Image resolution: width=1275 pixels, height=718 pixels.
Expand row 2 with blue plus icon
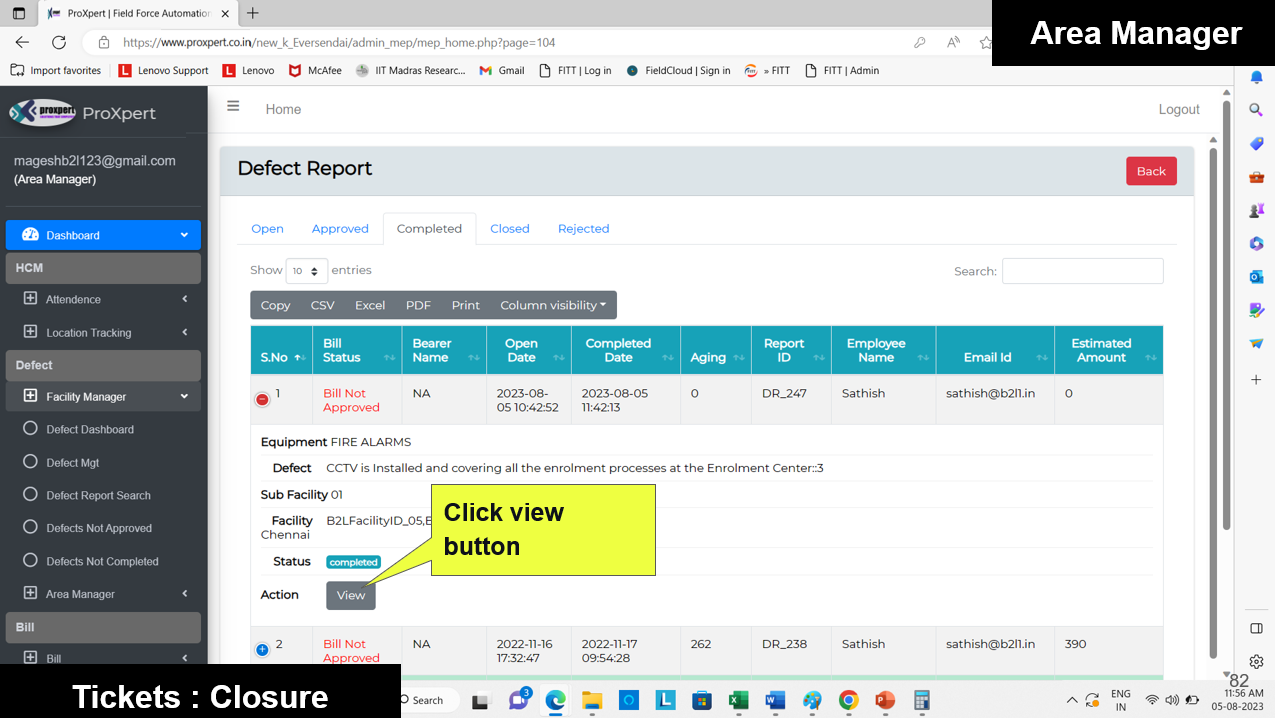[262, 649]
